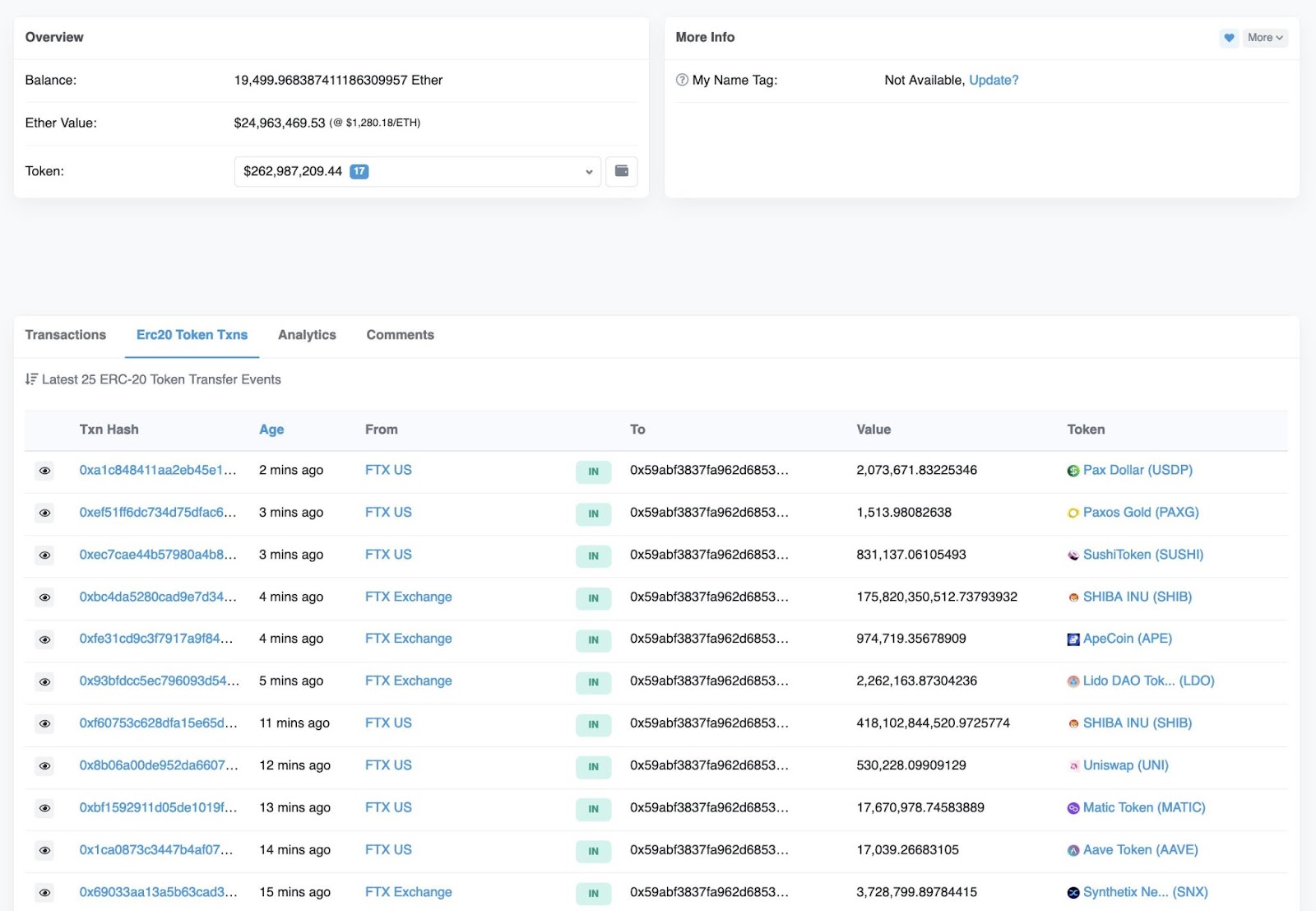
Task: Select the To address in the Matic Token row
Action: pyautogui.click(x=709, y=807)
